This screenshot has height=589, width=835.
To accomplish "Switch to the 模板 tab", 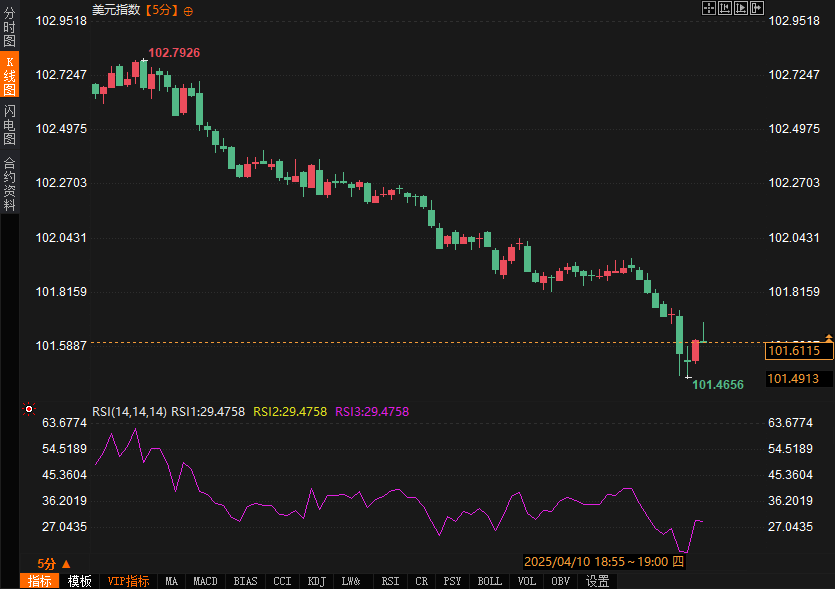I will tap(80, 581).
